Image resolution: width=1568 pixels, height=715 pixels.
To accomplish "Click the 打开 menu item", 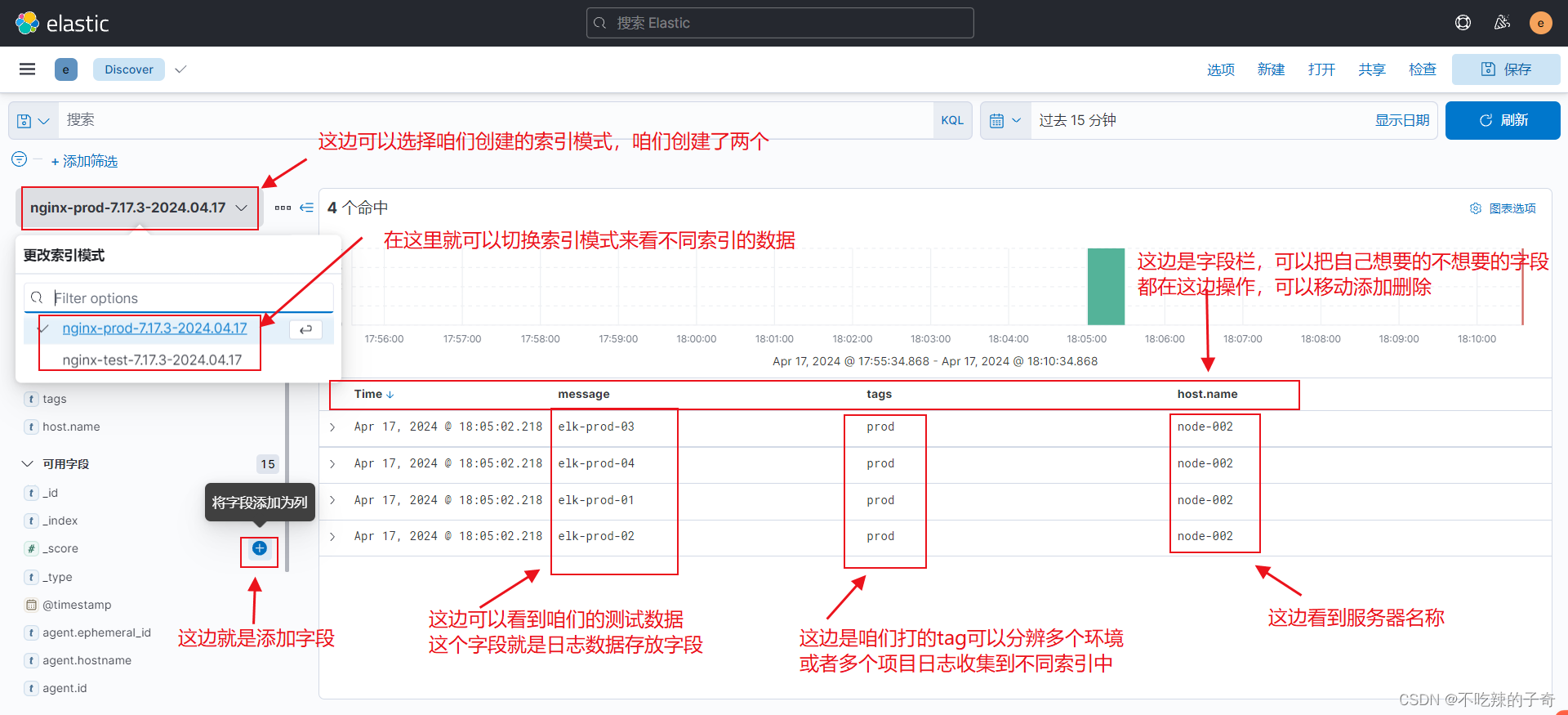I will point(1321,69).
